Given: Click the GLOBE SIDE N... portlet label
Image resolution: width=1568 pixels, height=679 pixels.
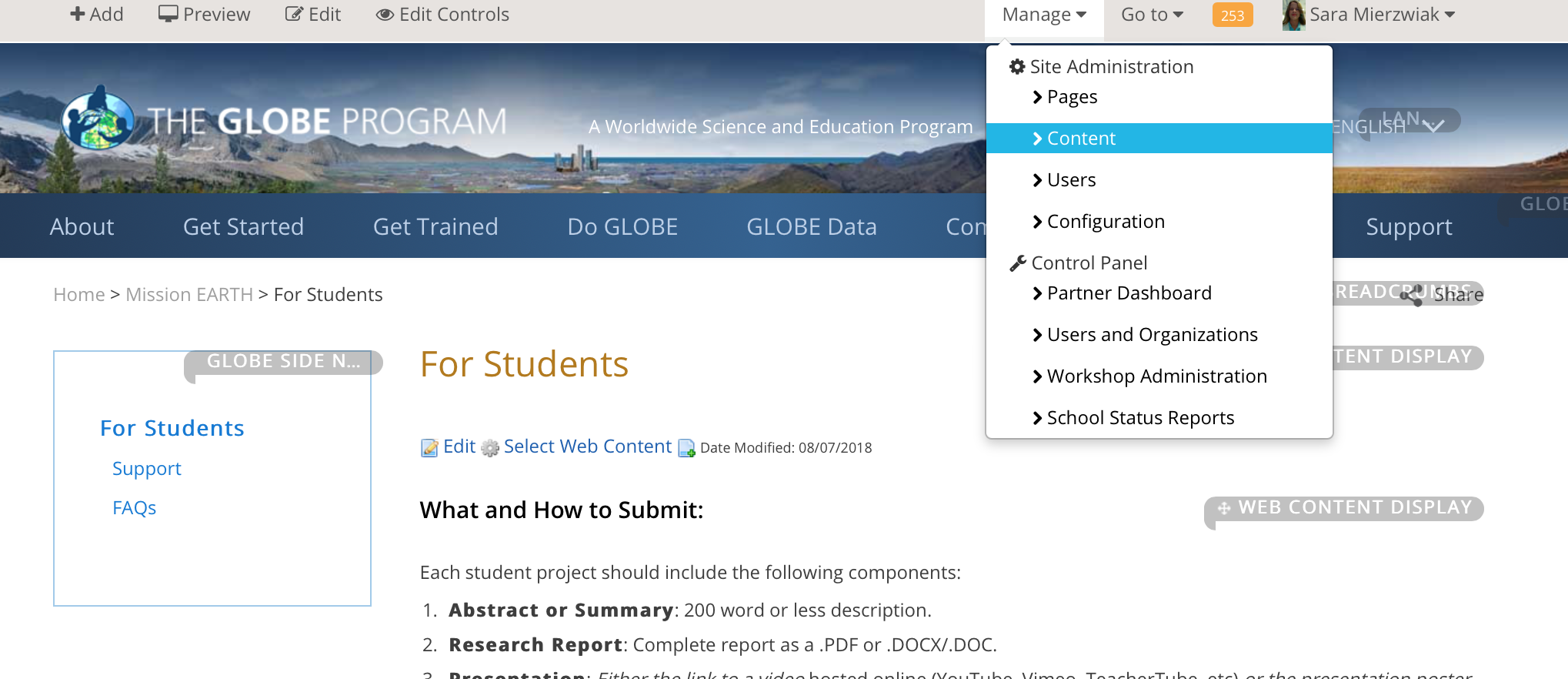Looking at the screenshot, I should [283, 362].
